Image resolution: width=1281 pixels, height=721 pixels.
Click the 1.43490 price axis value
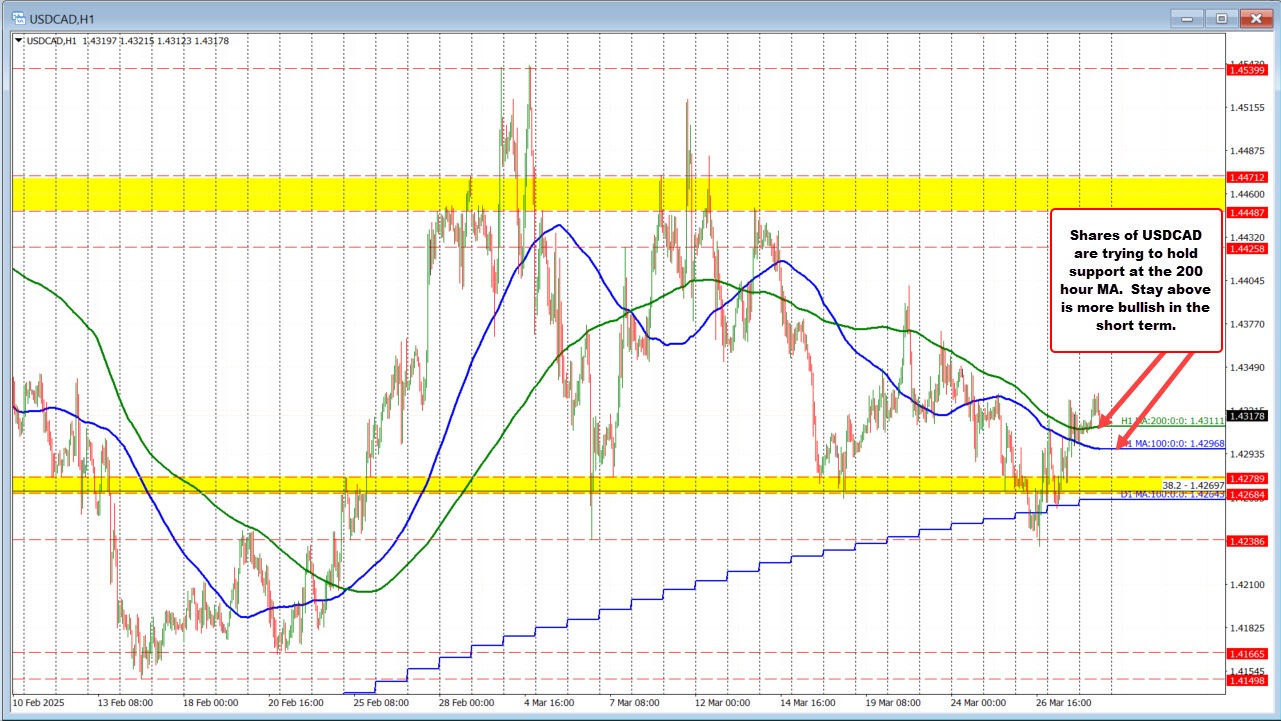[1249, 368]
